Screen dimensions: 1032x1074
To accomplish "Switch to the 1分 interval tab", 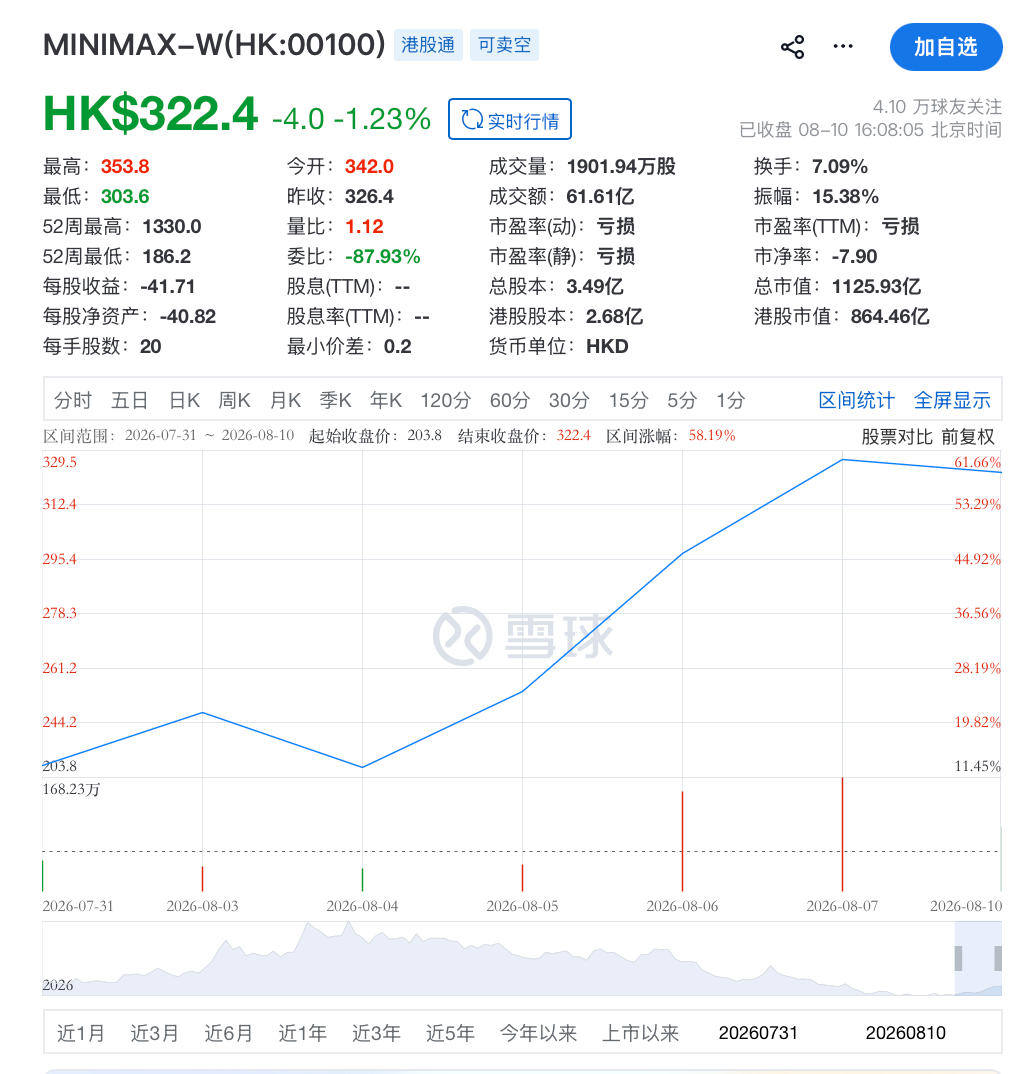I will coord(730,400).
